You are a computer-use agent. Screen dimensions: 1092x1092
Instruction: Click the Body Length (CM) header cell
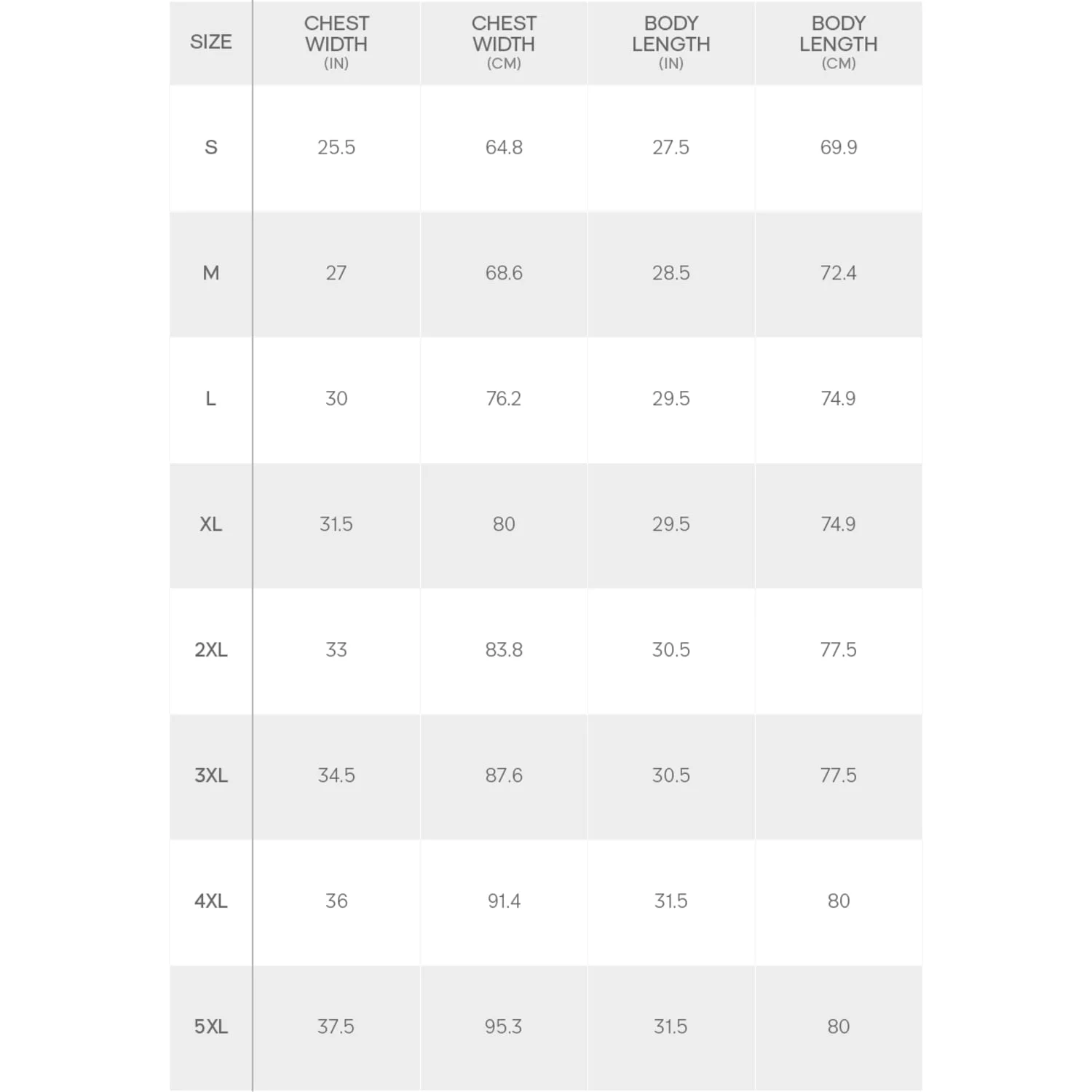pyautogui.click(x=838, y=42)
